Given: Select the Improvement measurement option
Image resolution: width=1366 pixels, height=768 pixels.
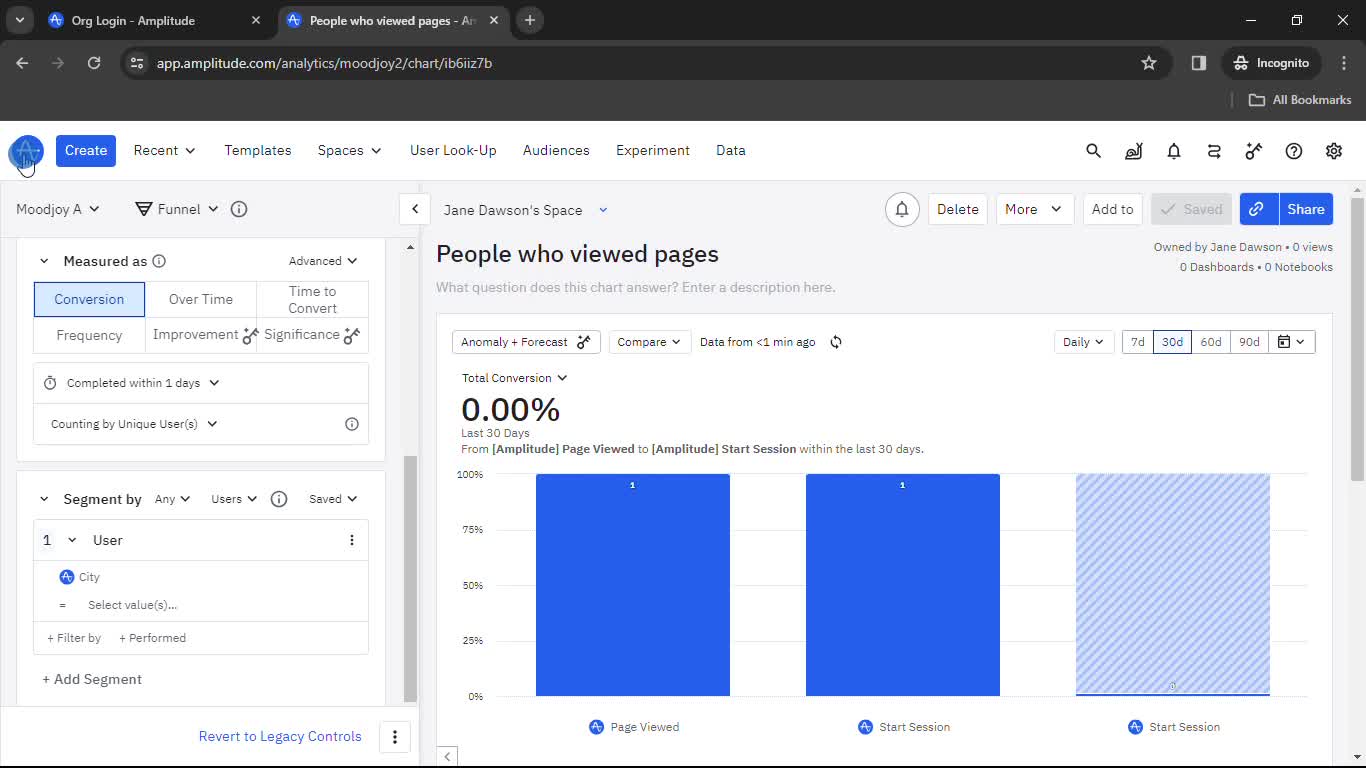Looking at the screenshot, I should pos(201,335).
